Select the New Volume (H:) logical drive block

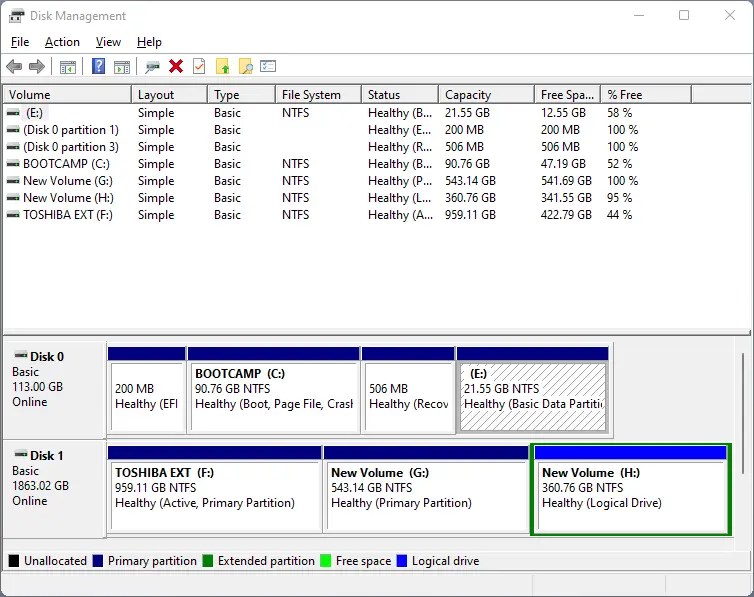631,489
